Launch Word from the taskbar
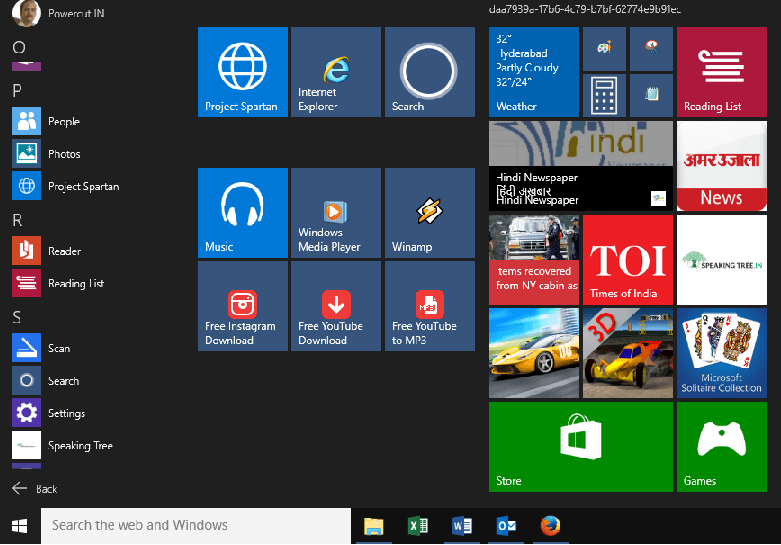The height and width of the screenshot is (545, 781). (462, 526)
